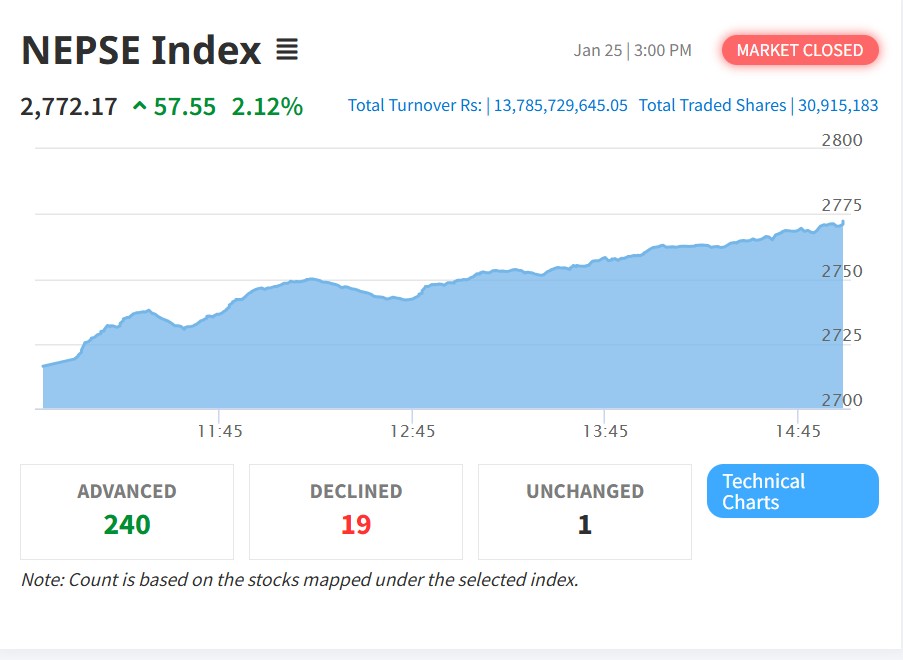Click the NEPSE Index heading

141,50
